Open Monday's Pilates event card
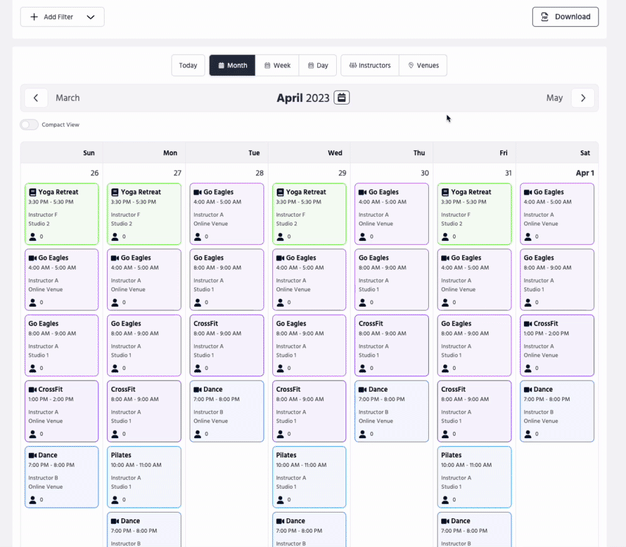The image size is (626, 547). point(144,477)
